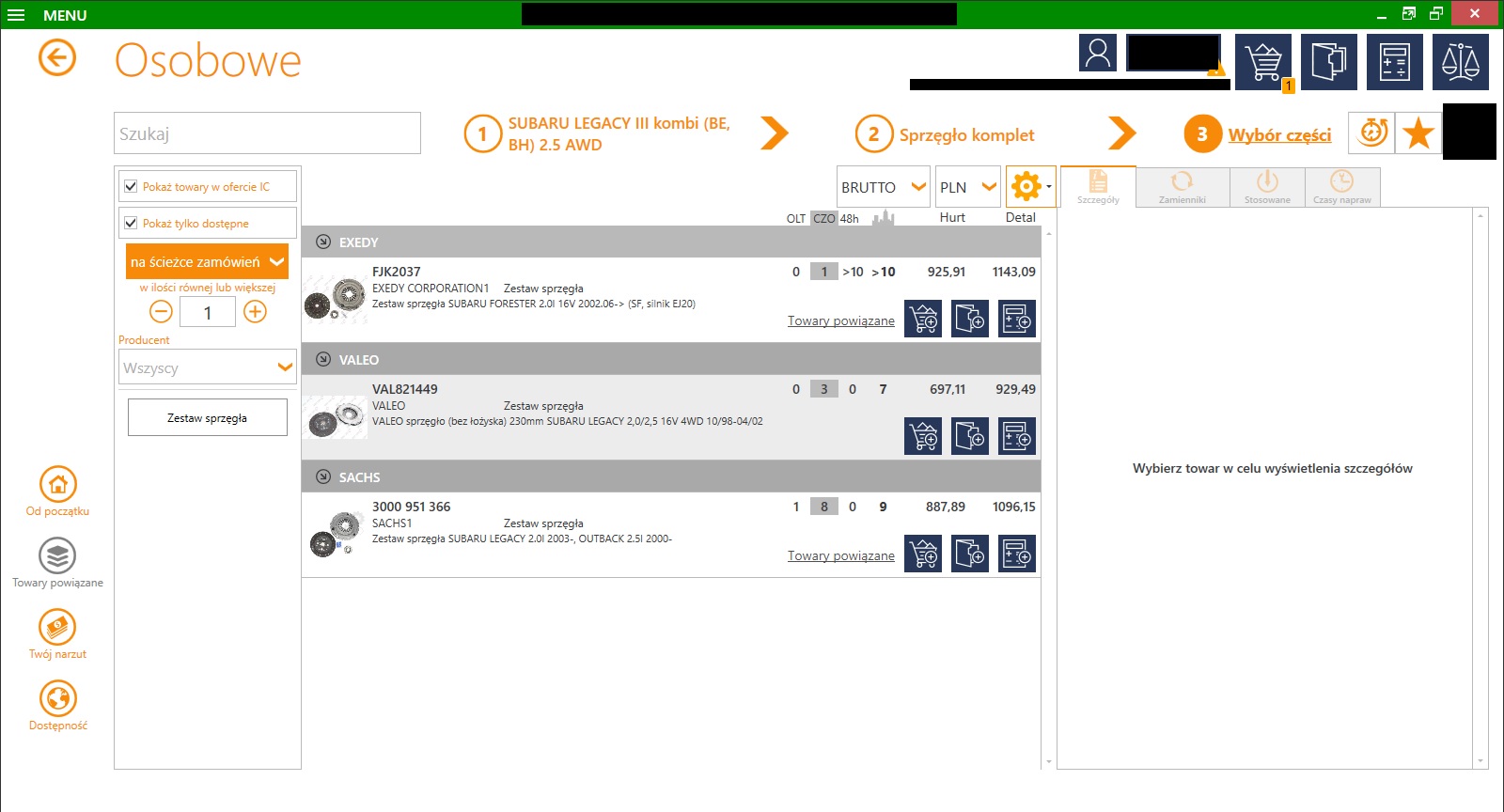This screenshot has width=1504, height=812.
Task: Increase quantity with plus button
Action: click(255, 312)
